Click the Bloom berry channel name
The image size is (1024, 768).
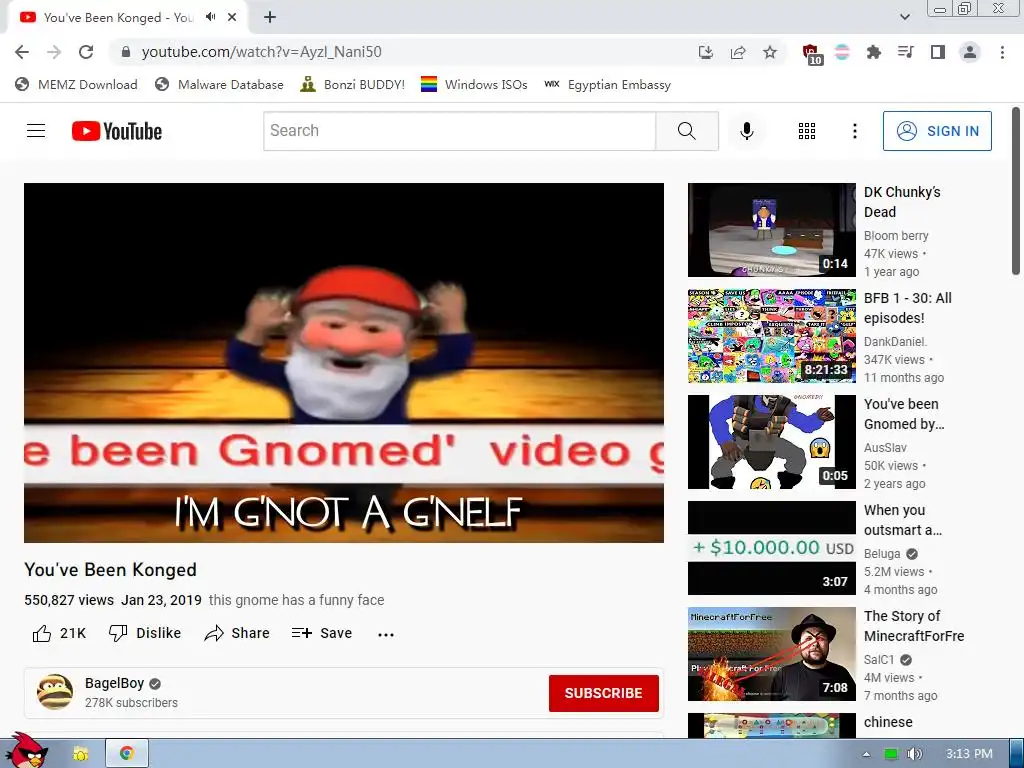point(896,236)
